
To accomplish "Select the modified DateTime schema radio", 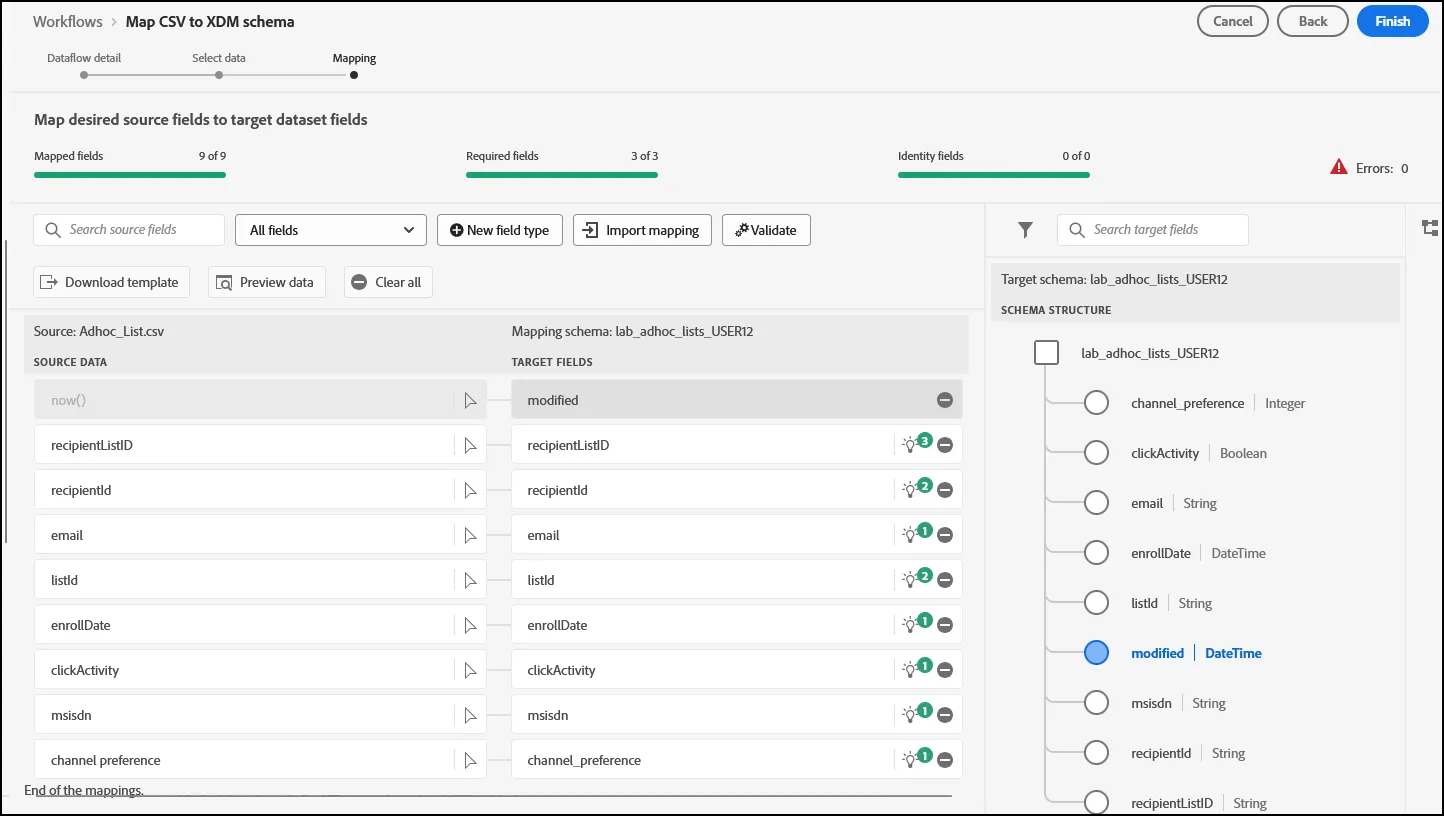I will [x=1097, y=653].
